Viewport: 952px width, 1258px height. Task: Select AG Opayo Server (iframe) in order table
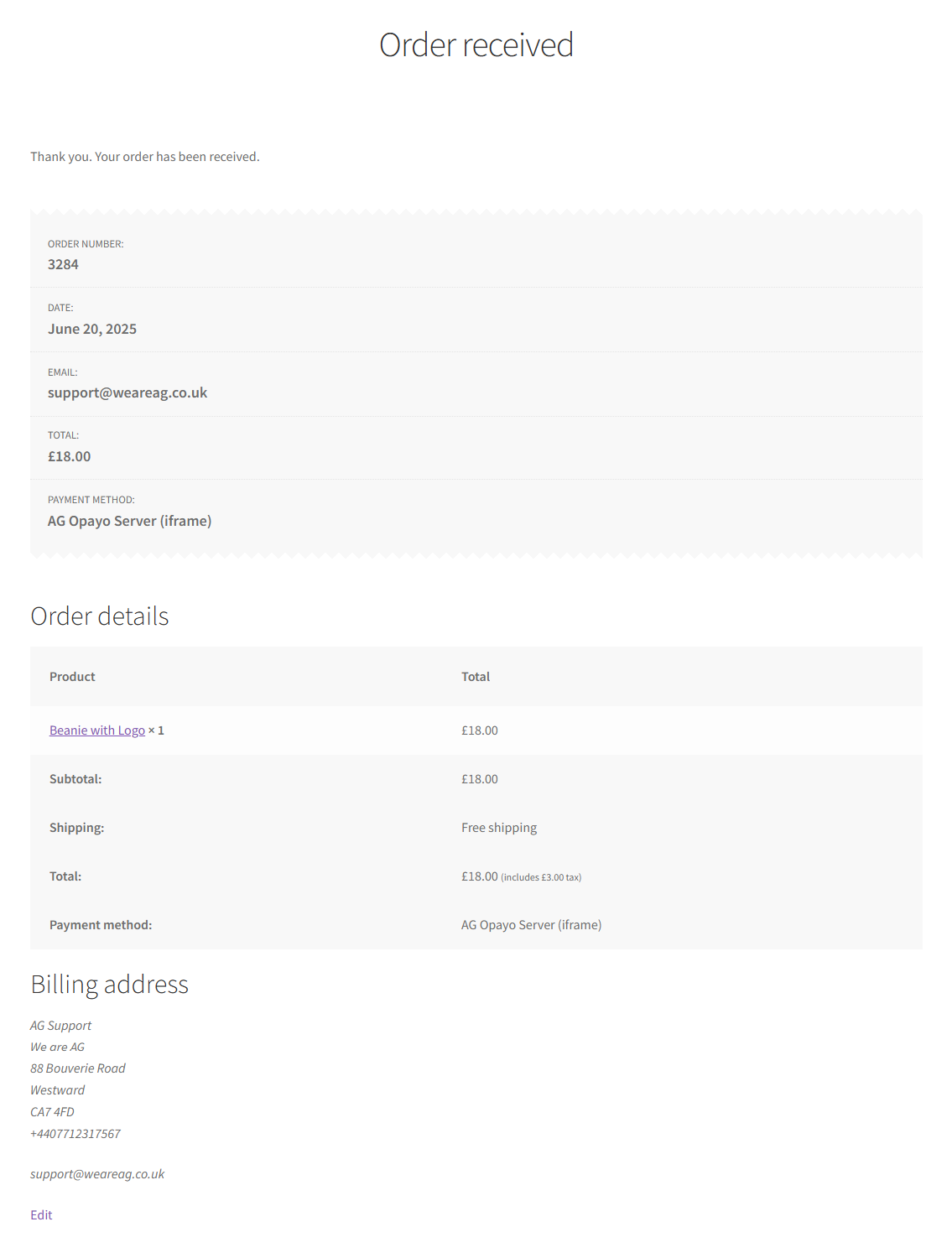532,925
